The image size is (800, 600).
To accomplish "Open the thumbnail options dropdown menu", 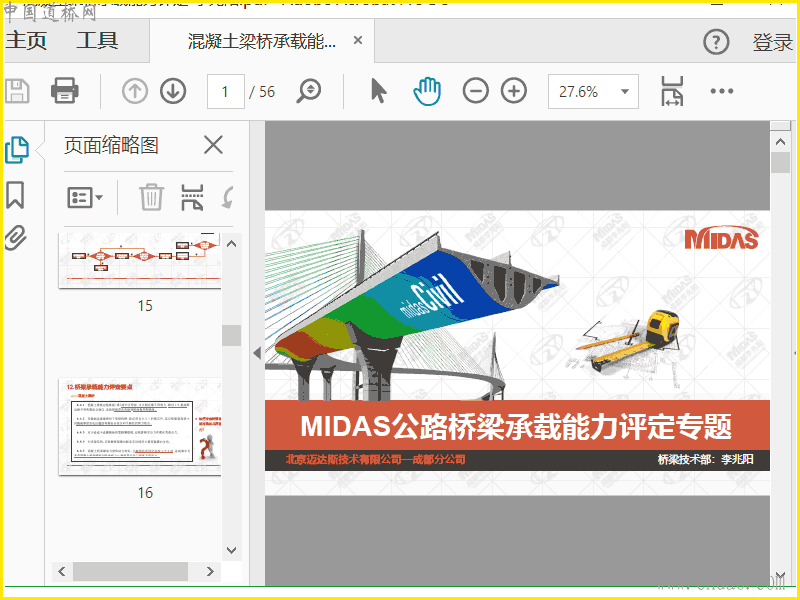I will click(x=85, y=197).
